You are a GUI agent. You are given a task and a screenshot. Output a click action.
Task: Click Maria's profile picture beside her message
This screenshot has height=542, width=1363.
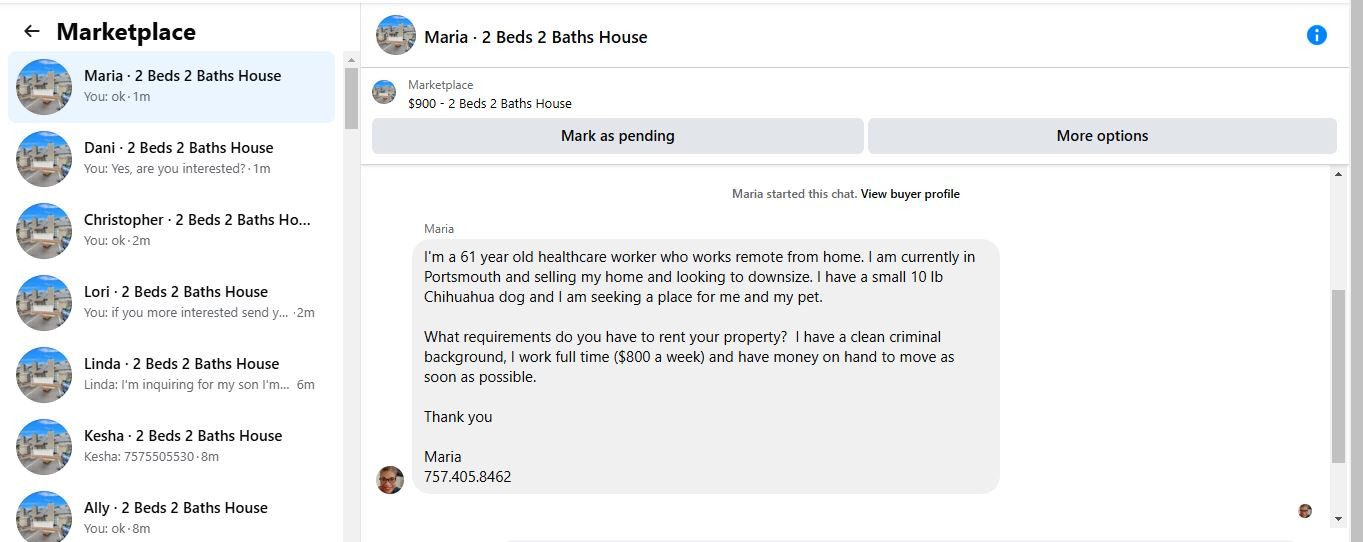(x=390, y=480)
